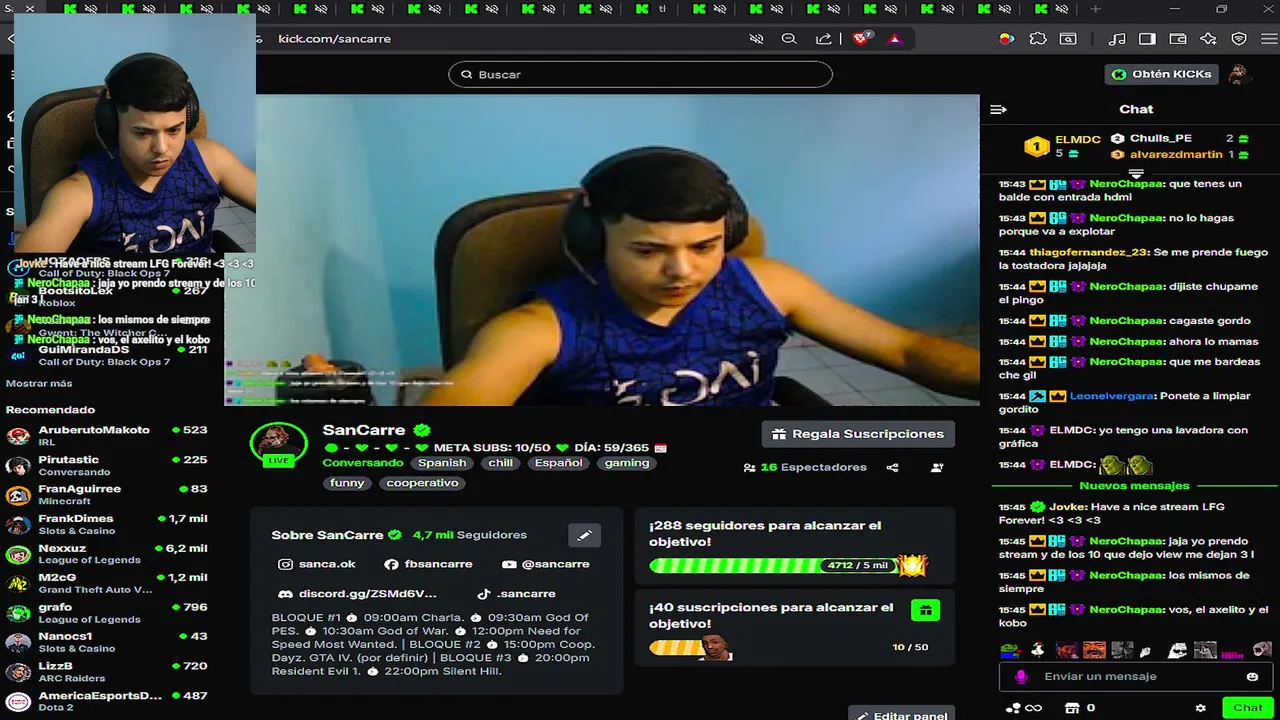Click the user-with-star icon beside share
The image size is (1280, 720).
937,467
